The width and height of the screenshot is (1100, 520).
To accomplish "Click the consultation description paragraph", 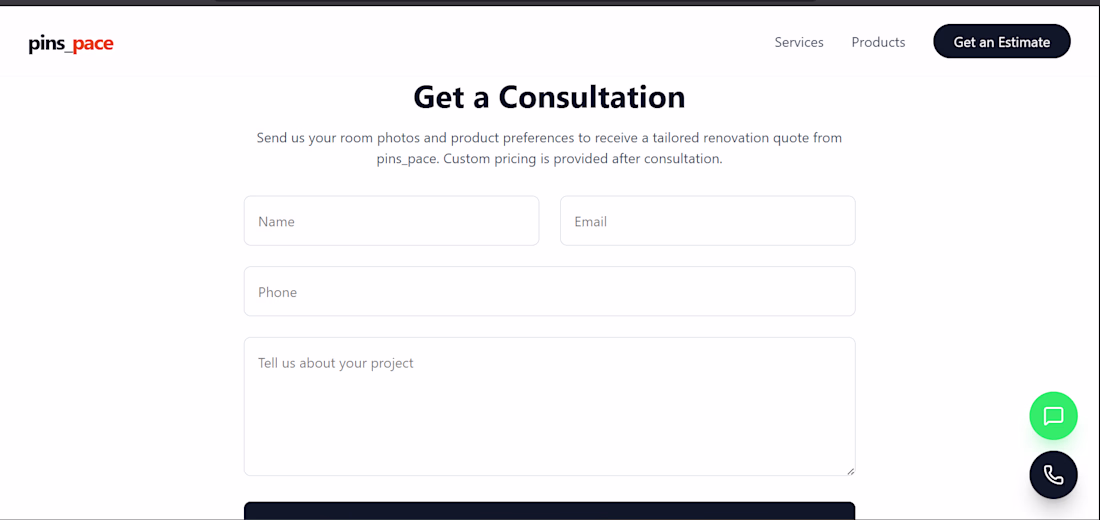I will pyautogui.click(x=549, y=148).
